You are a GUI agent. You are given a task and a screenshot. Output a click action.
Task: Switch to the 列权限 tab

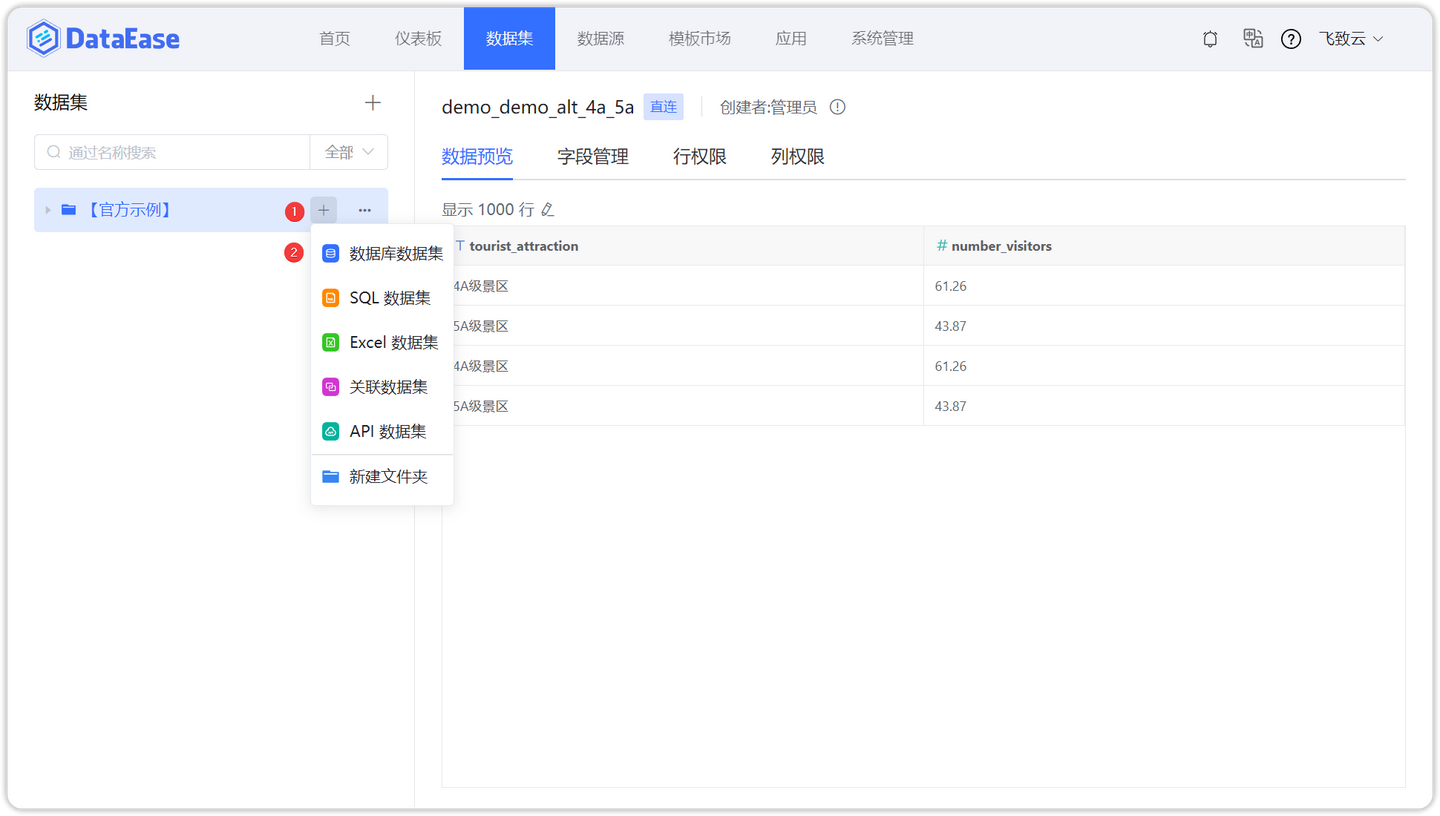click(798, 157)
